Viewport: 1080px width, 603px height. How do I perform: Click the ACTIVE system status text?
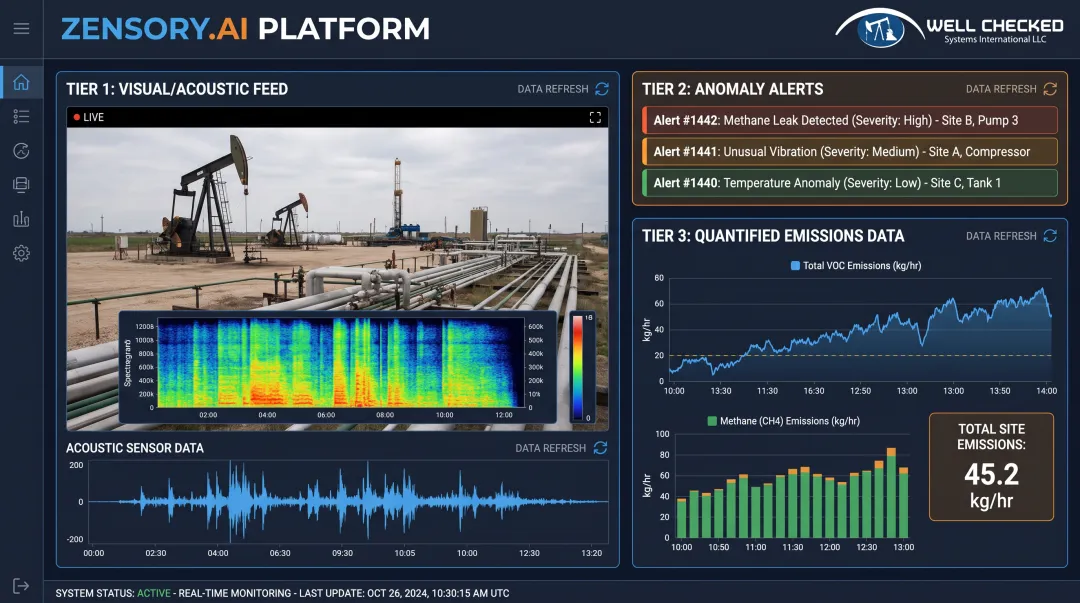tap(154, 593)
